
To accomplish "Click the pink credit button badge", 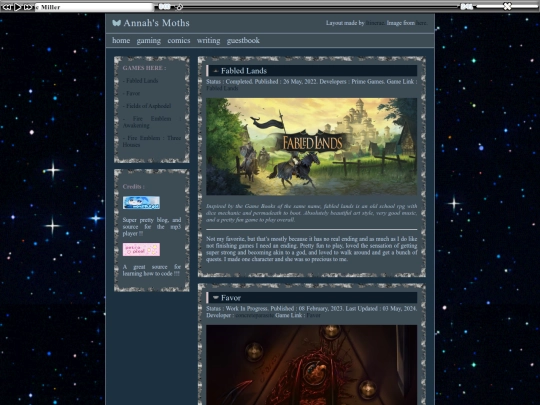I will point(141,249).
